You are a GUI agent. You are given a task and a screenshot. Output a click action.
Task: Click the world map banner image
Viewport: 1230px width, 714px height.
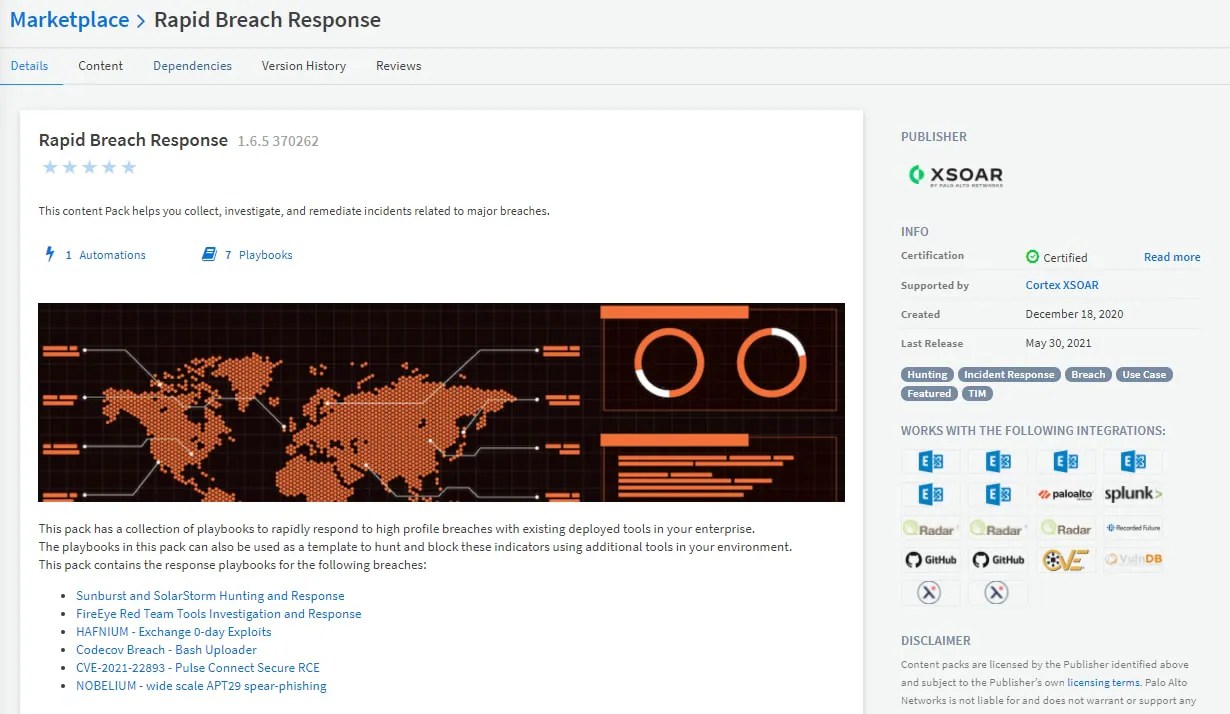(441, 402)
